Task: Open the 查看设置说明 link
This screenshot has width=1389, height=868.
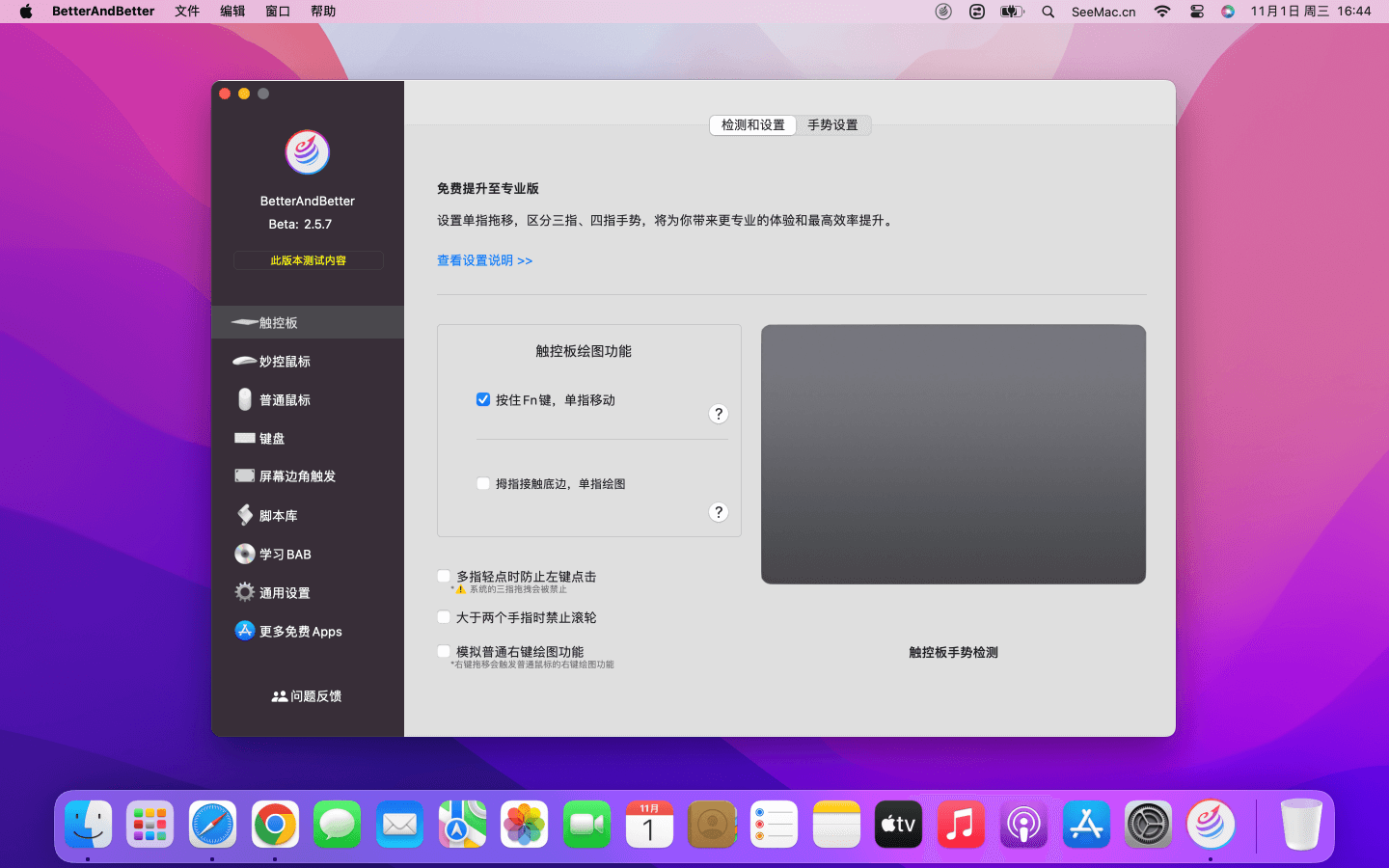Action: pos(484,260)
